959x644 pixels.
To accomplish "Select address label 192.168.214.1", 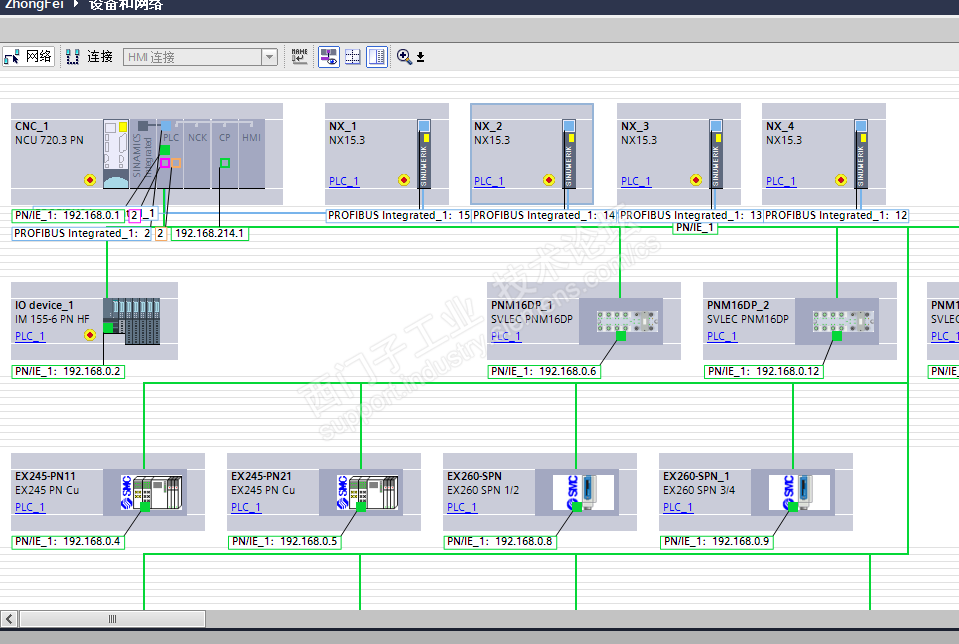I will 210,233.
